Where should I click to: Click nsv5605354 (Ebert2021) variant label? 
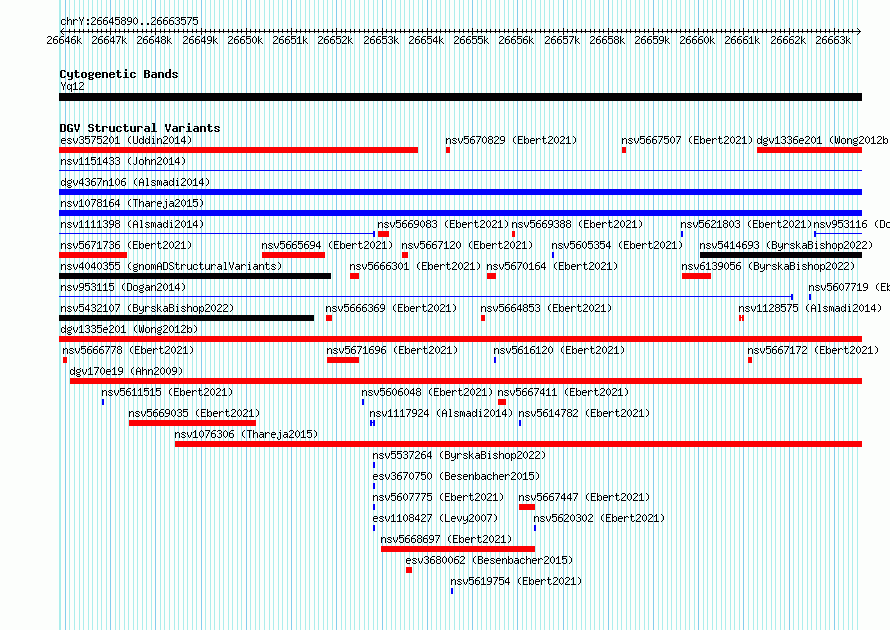click(x=617, y=245)
